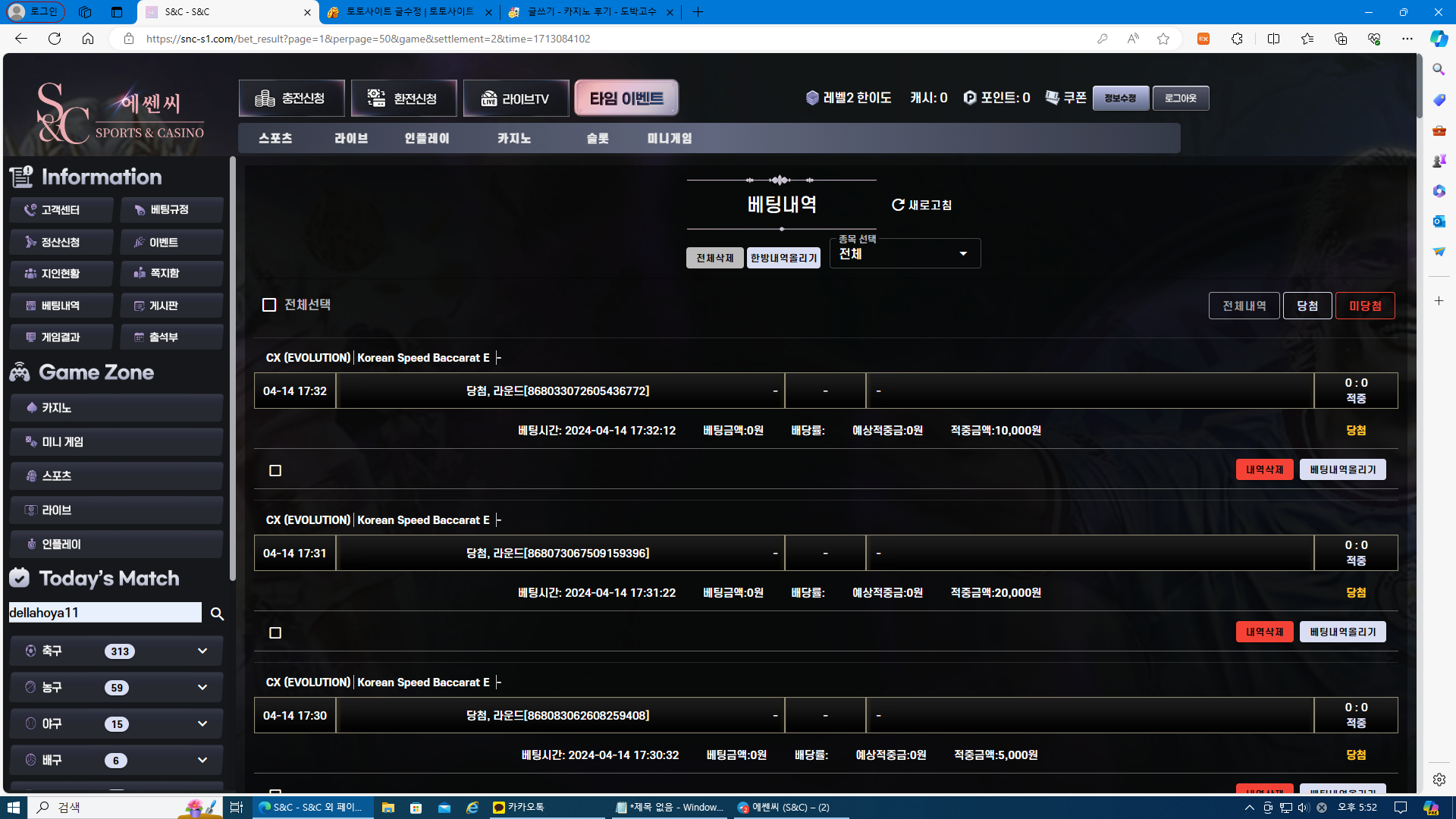Open KakaoTalk from the Windows taskbar
1456x819 pixels.
click(525, 808)
